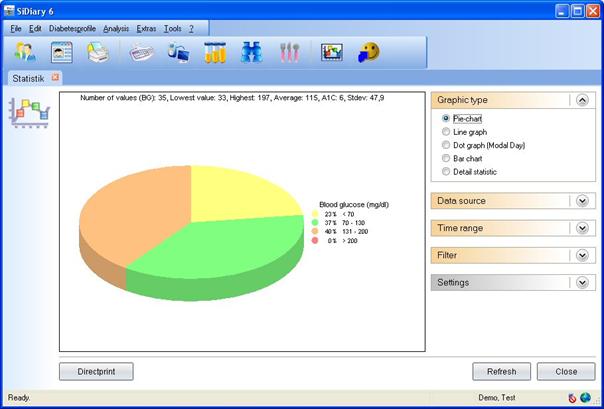Click the keyboard data entry toolbar icon
Screen dimensions: 604x409
pyautogui.click(x=142, y=52)
